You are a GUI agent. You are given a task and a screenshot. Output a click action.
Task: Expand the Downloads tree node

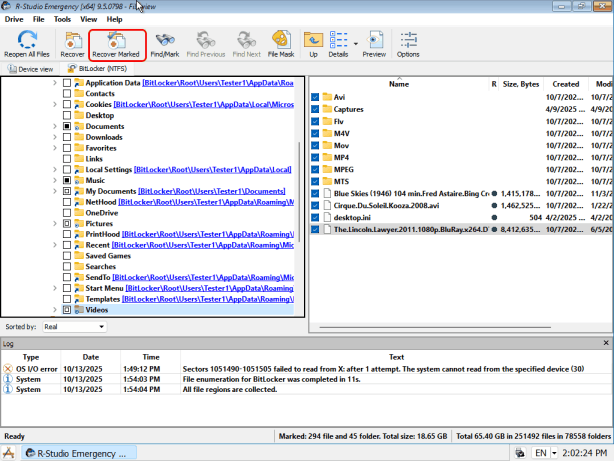click(55, 137)
